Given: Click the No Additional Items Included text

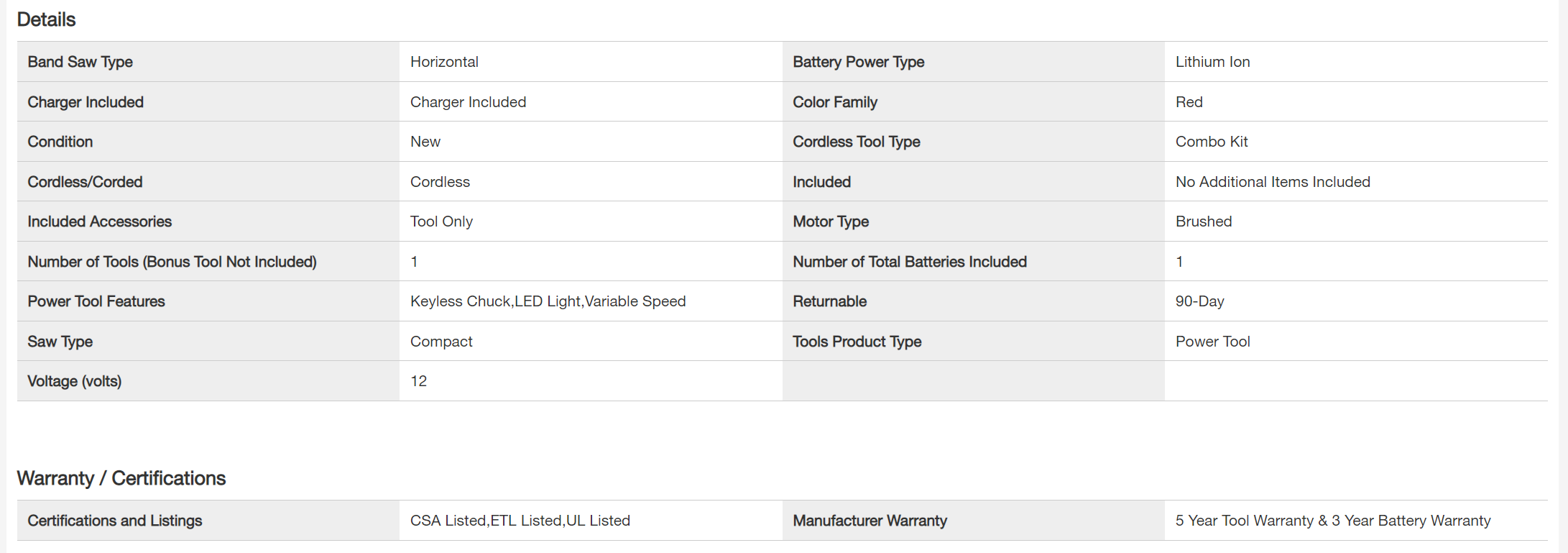Looking at the screenshot, I should [1272, 182].
